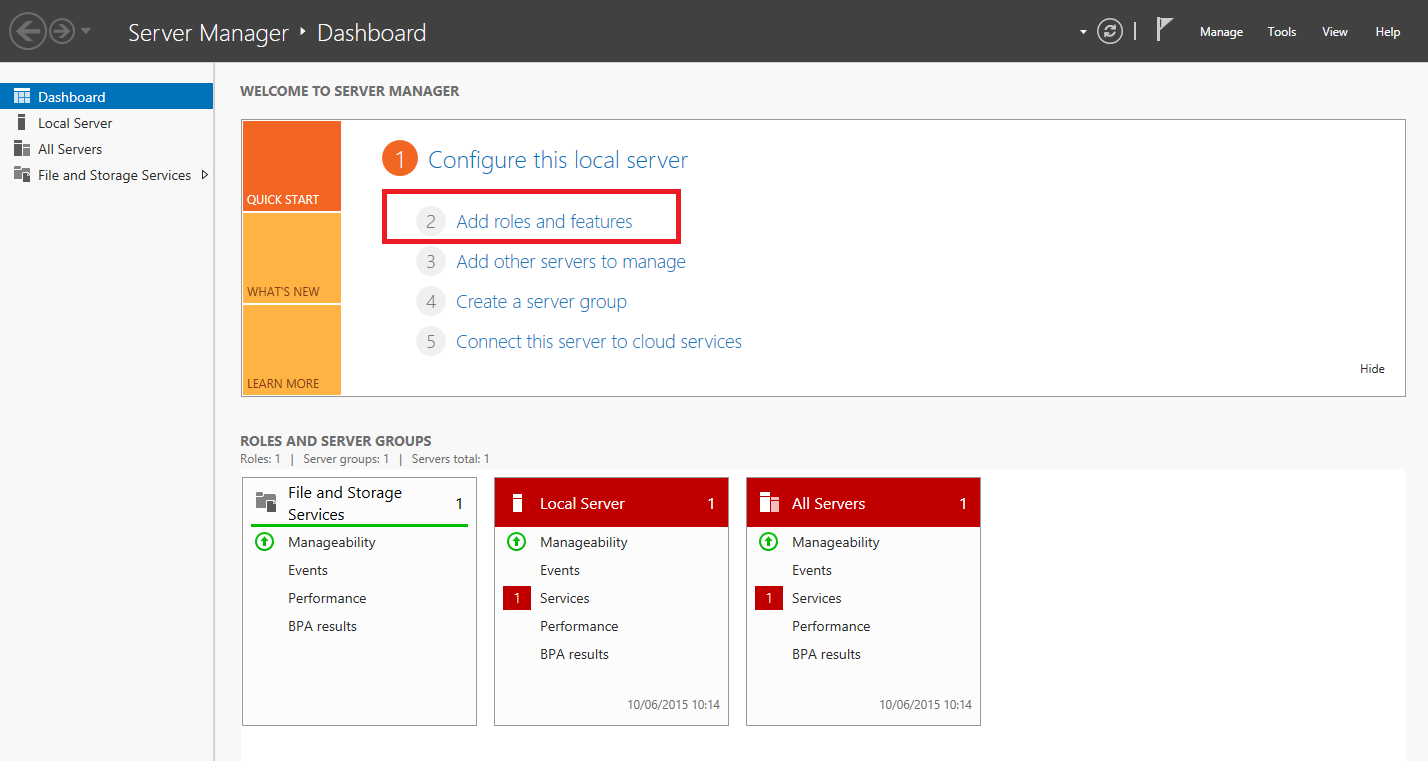
Task: Open Performance in File and Storage Services tile
Action: pos(327,598)
